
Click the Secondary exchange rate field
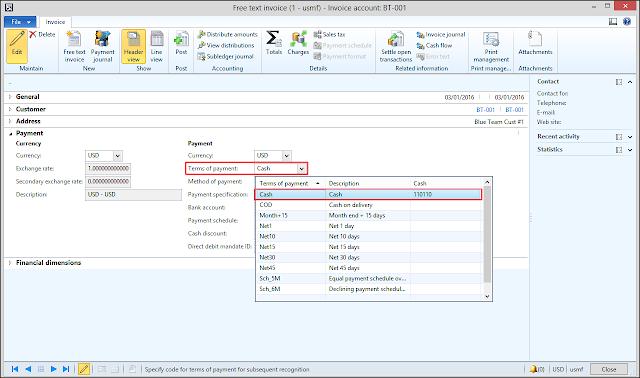[x=108, y=182]
